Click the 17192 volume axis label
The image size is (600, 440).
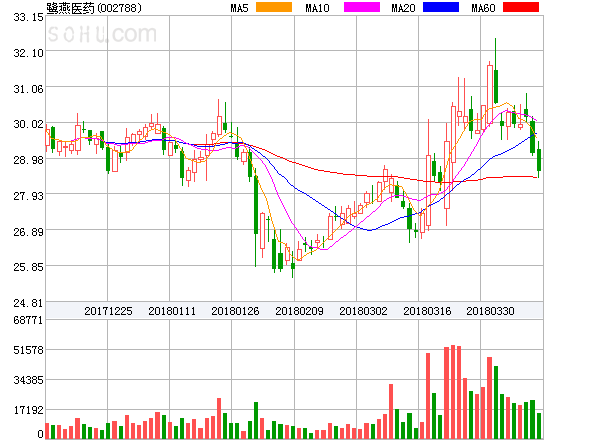click(29, 411)
